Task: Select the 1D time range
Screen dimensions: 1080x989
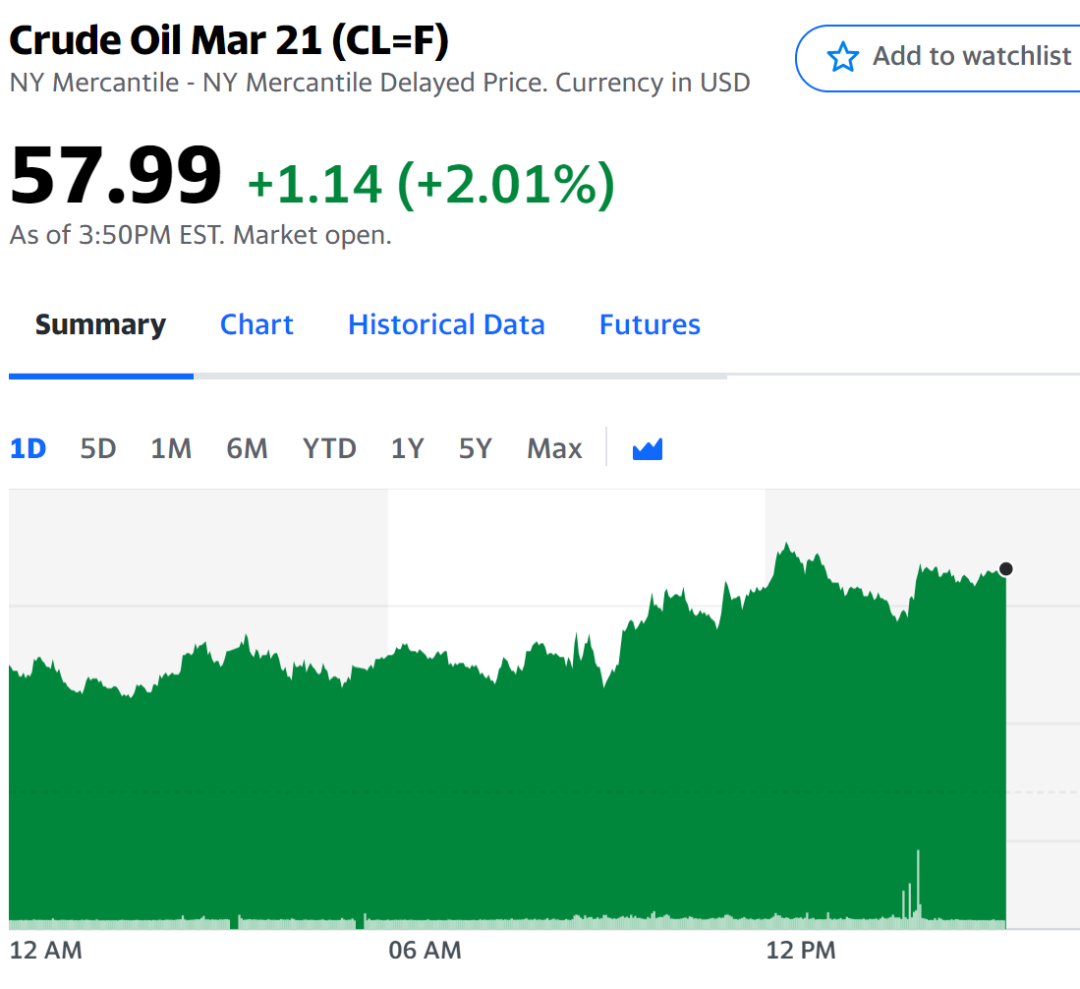Action: (x=28, y=449)
